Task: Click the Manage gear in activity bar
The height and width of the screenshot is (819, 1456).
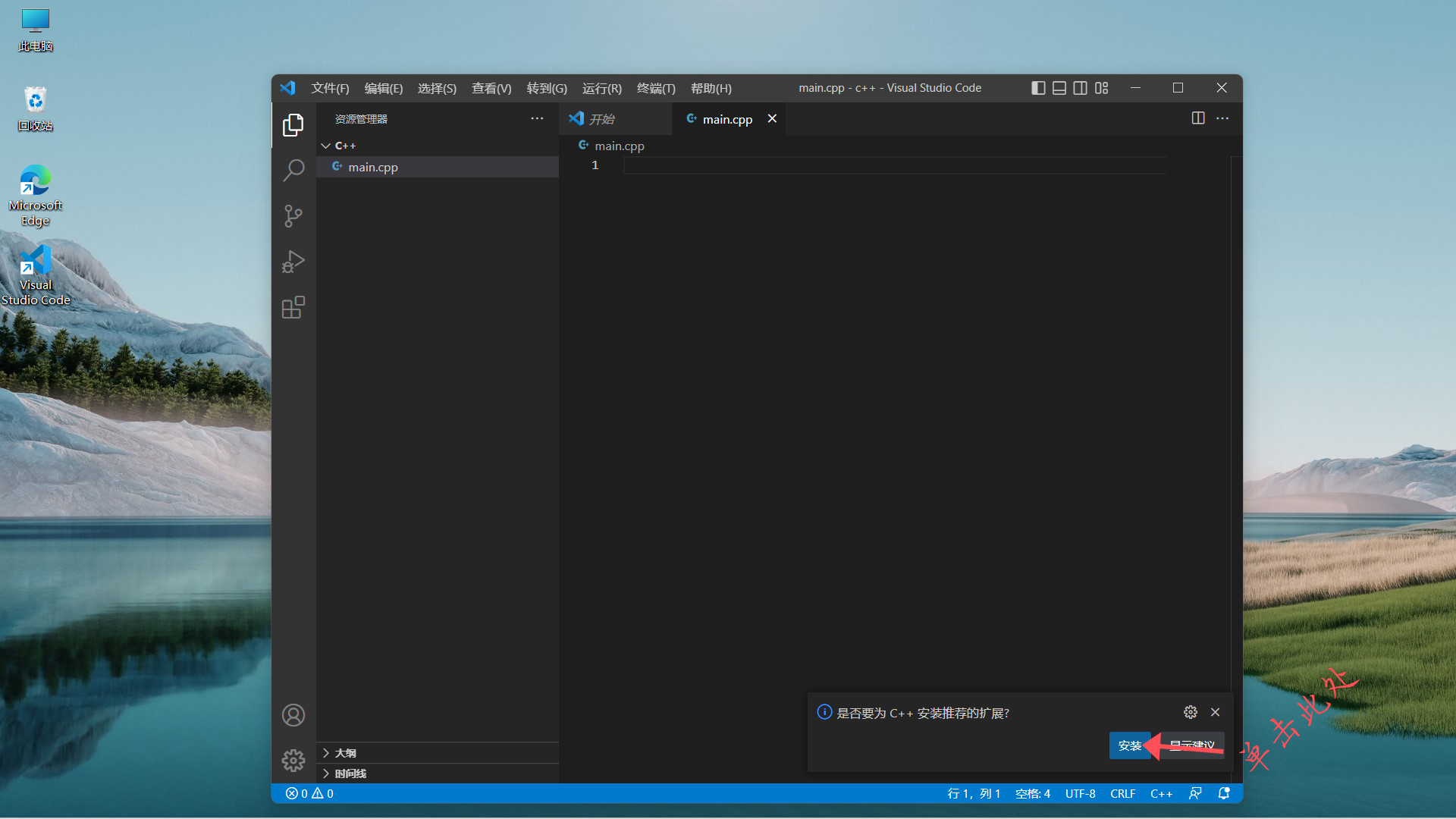Action: 293,760
